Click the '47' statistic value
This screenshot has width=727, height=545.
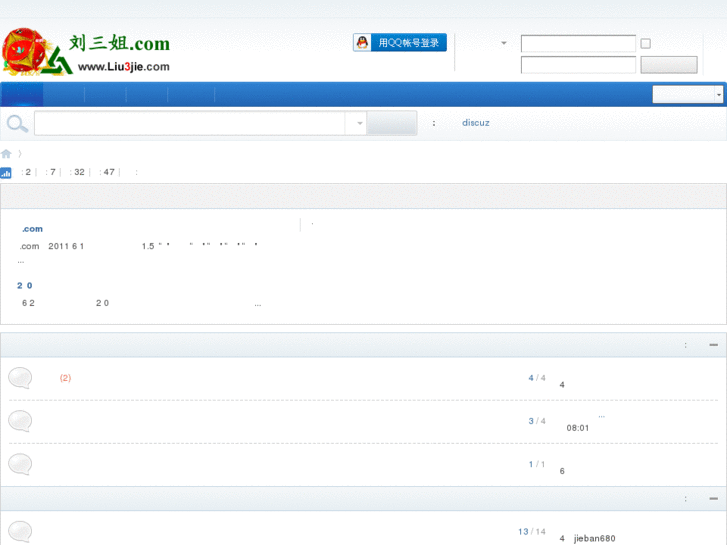(109, 172)
